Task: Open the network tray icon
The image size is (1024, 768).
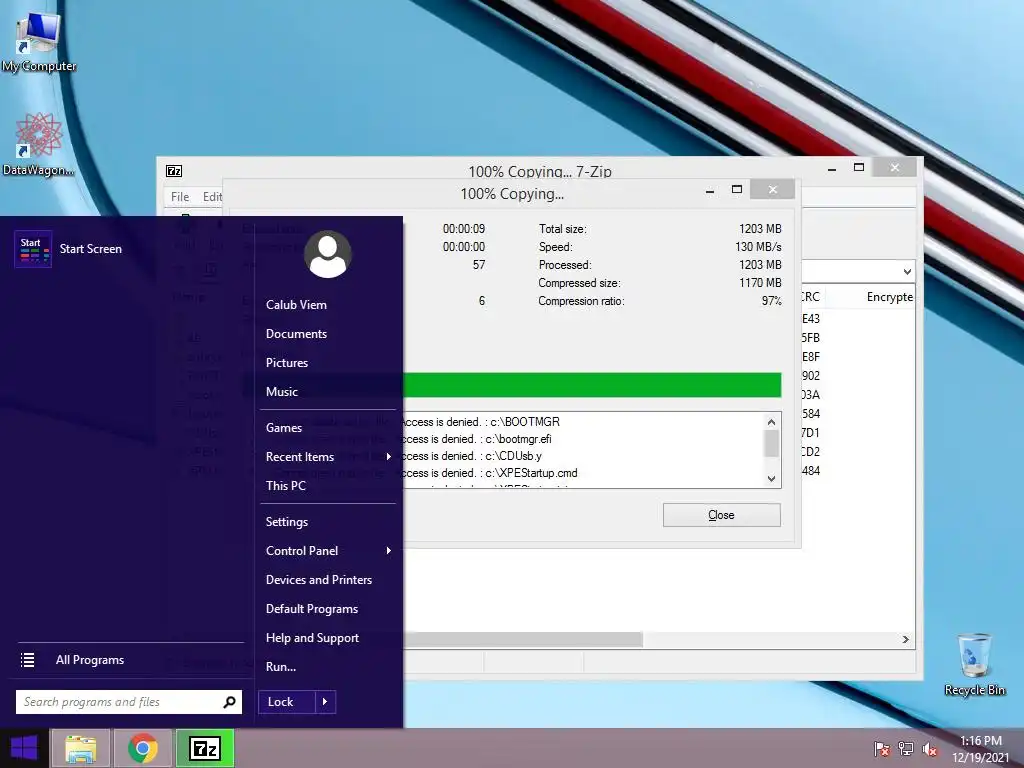Action: [906, 748]
